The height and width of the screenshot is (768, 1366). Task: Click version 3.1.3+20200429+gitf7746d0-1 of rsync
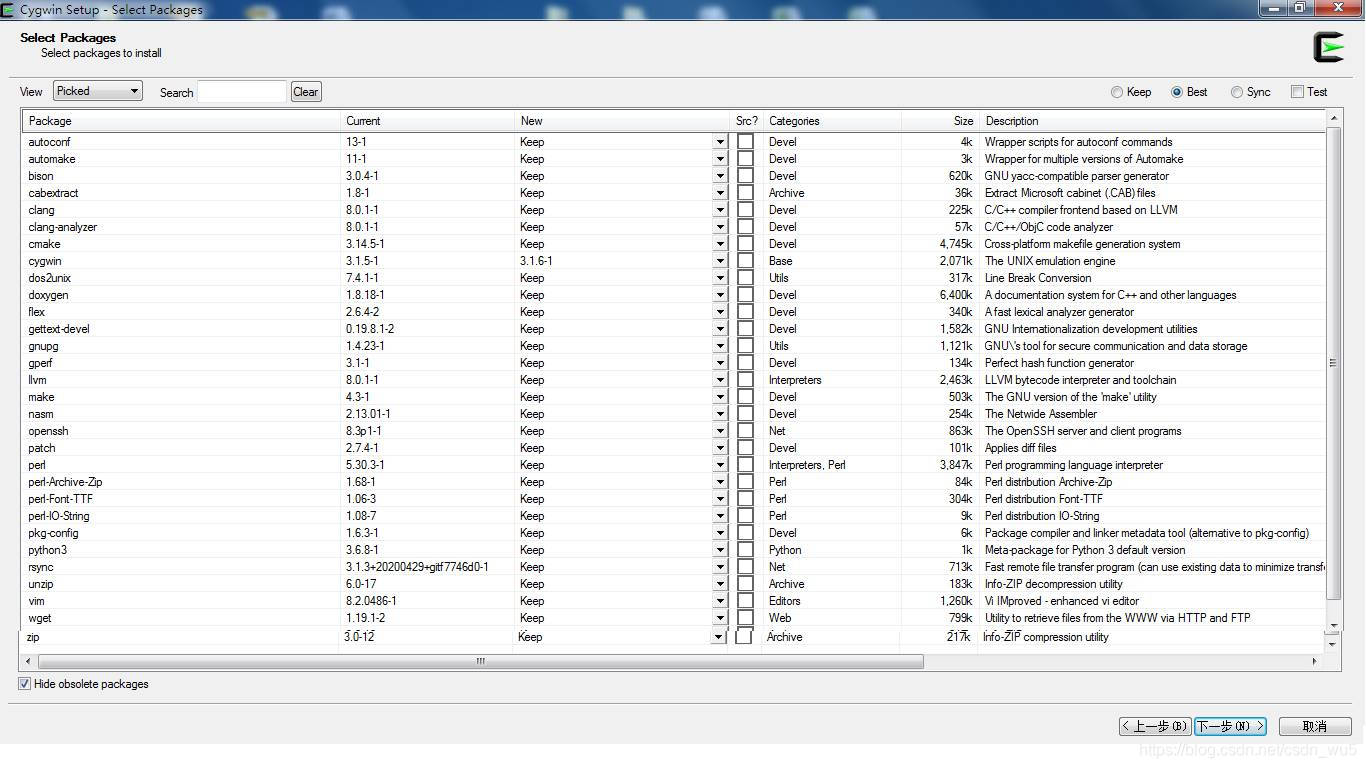coord(417,567)
